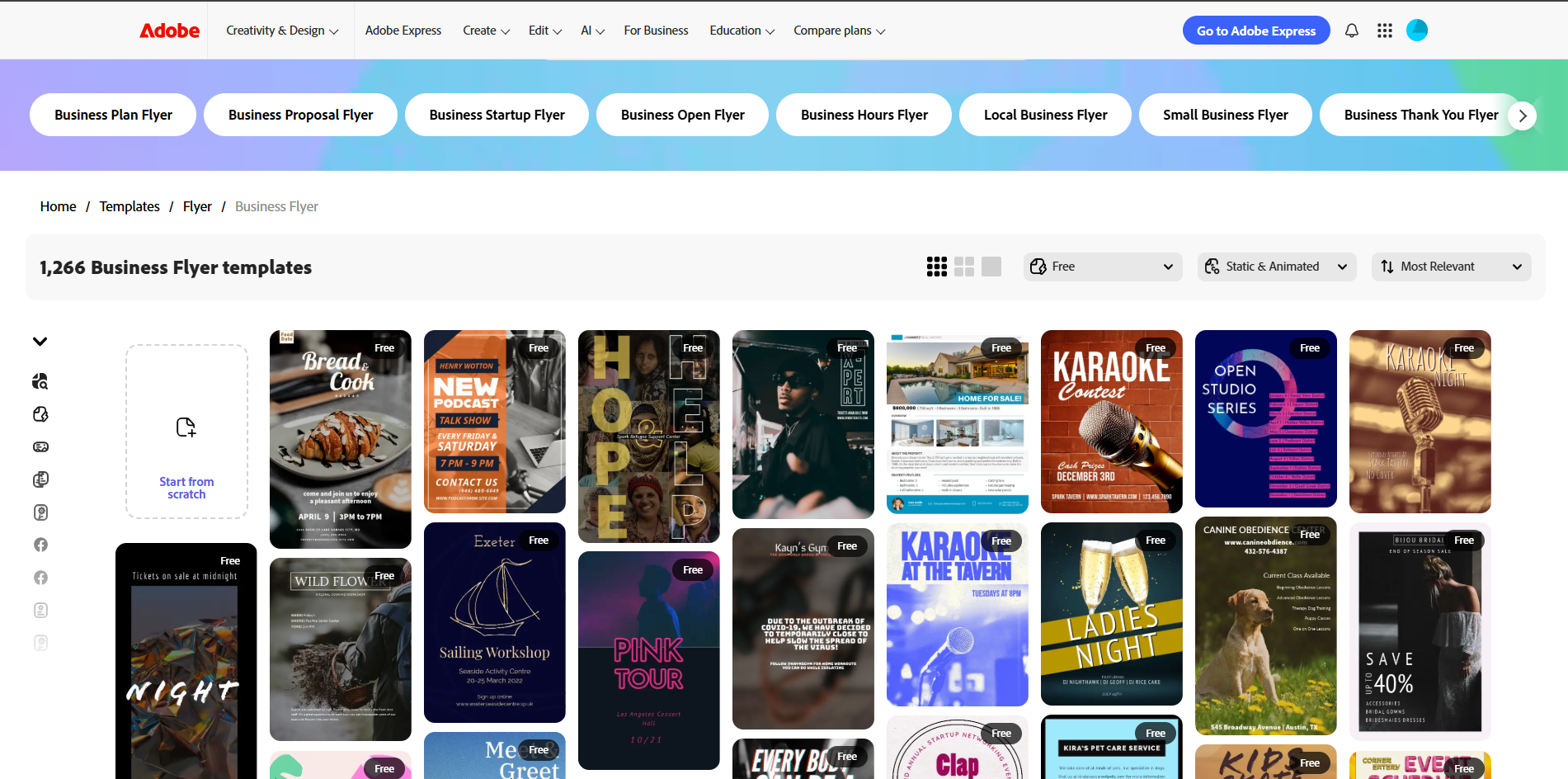The image size is (1568, 779).
Task: Open the profile avatar menu
Action: tap(1416, 31)
